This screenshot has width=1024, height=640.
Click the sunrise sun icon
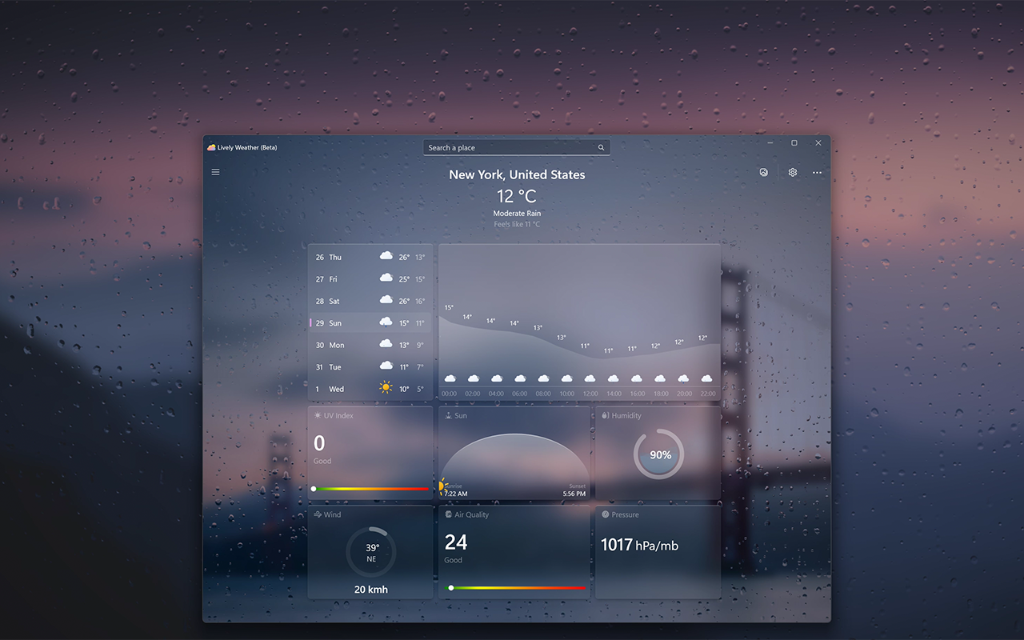pyautogui.click(x=442, y=487)
